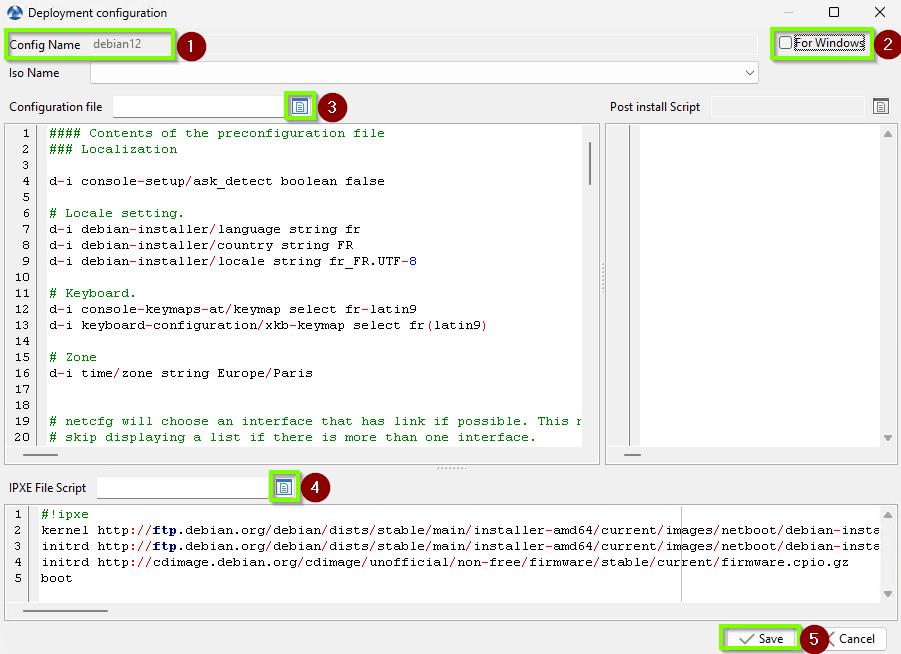901x654 pixels.
Task: Enable the For Windows checkbox
Action: pos(786,43)
